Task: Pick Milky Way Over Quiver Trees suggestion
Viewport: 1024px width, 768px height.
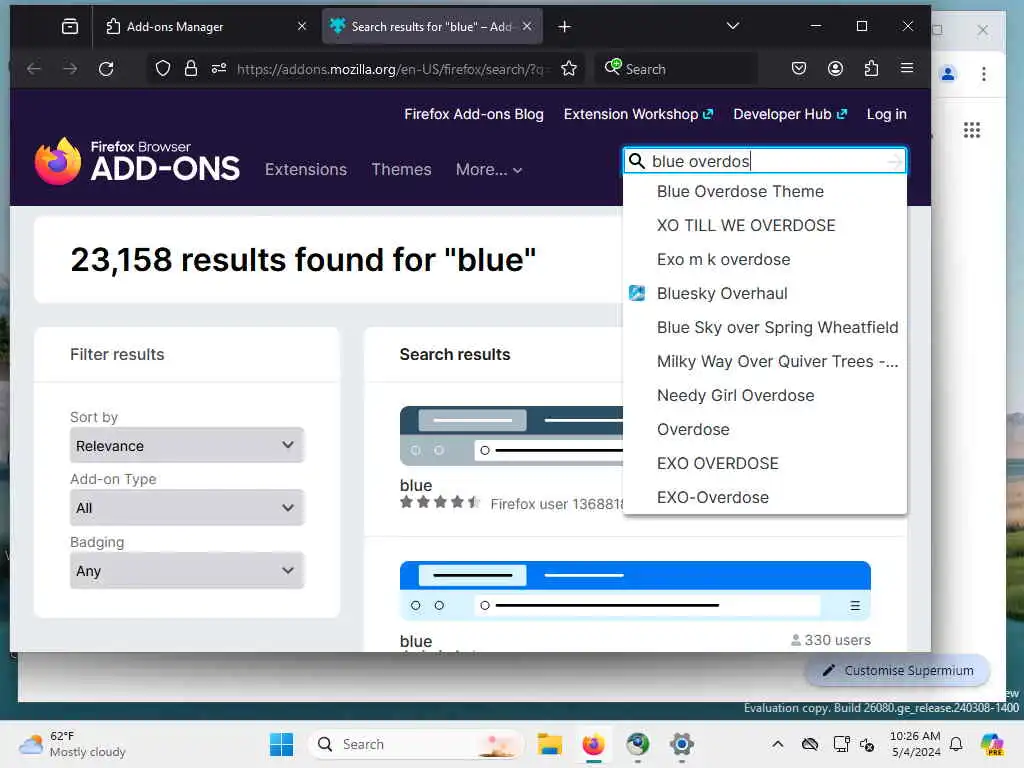Action: click(x=765, y=361)
